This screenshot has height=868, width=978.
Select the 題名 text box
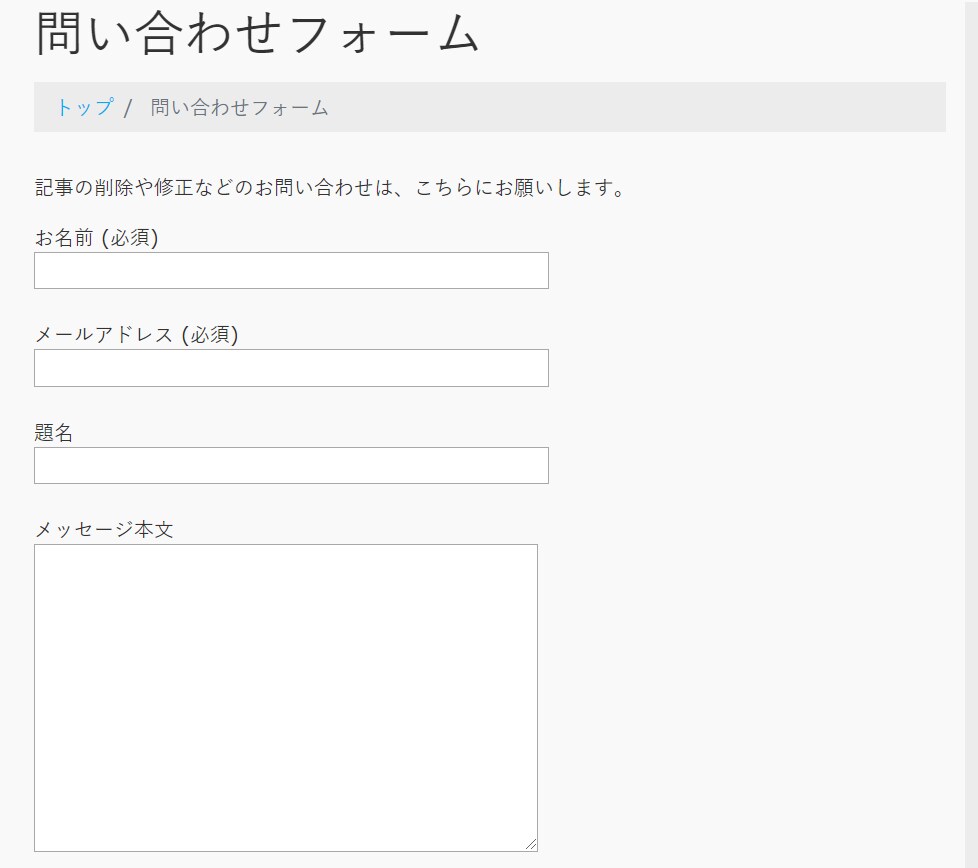pyautogui.click(x=291, y=465)
